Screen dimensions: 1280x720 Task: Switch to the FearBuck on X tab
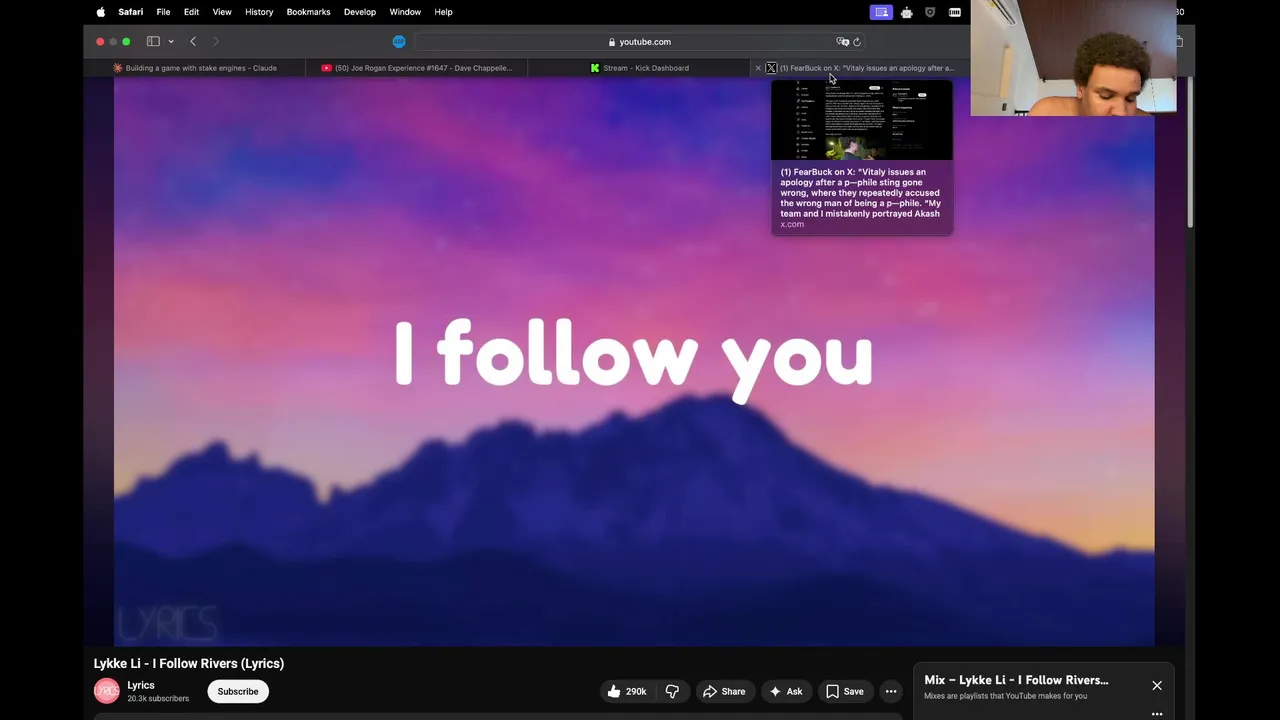click(866, 68)
